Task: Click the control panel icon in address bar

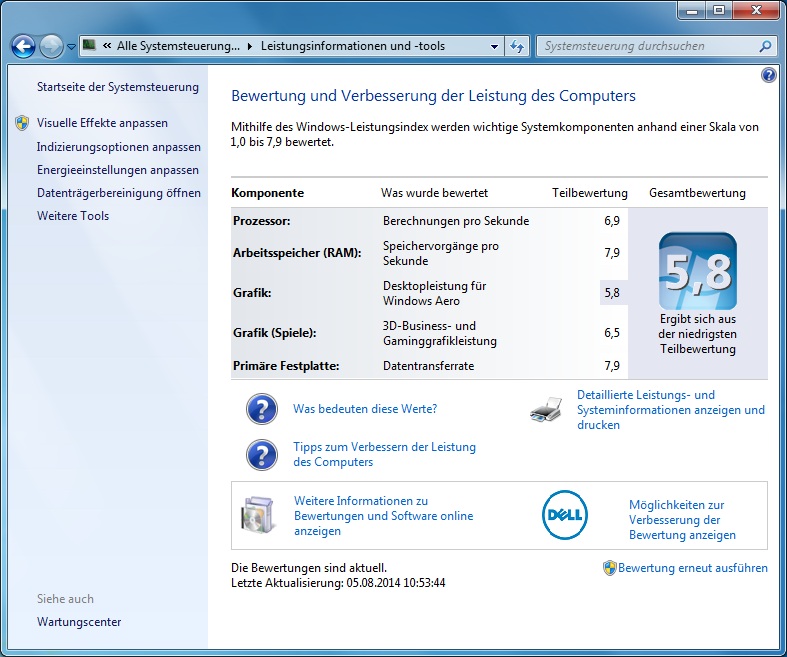Action: point(89,46)
